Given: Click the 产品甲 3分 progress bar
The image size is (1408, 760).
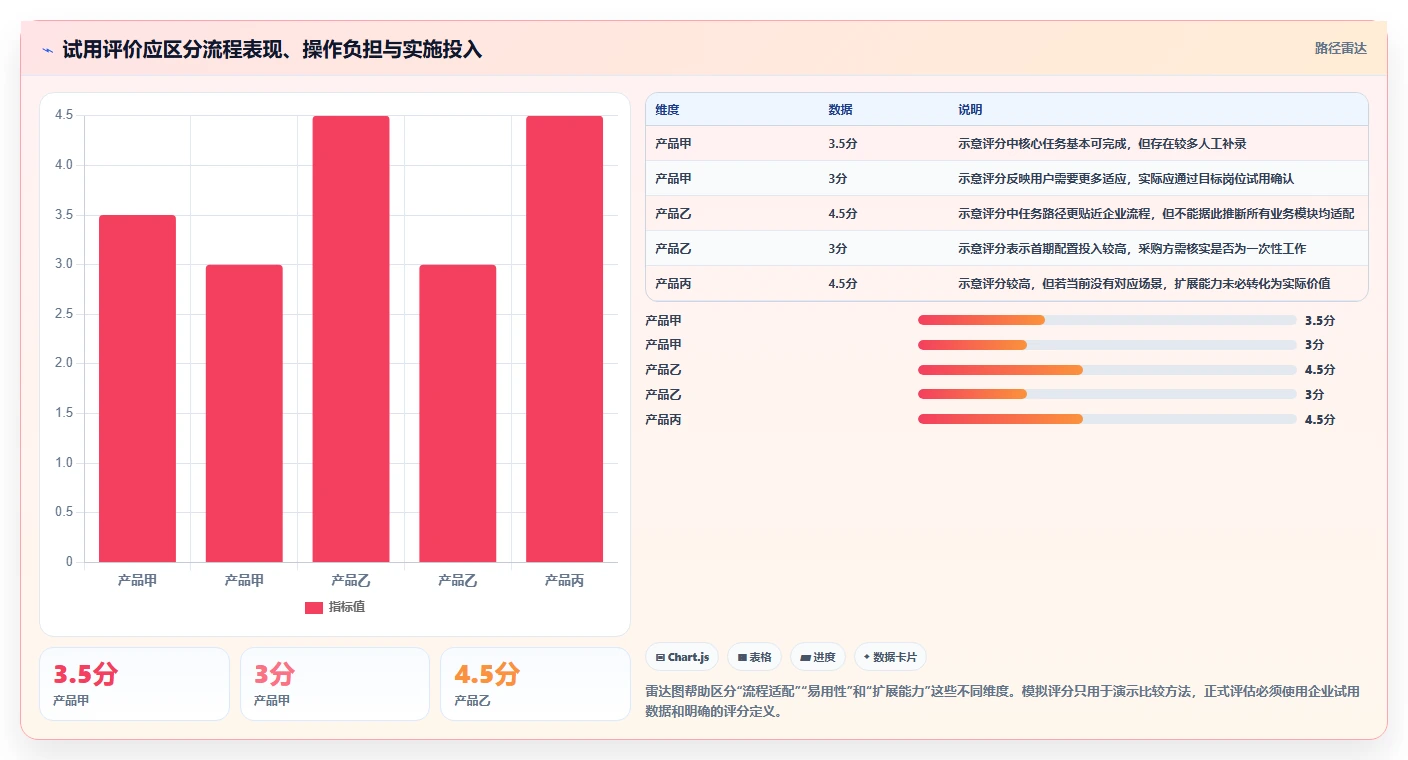Looking at the screenshot, I should 1107,345.
